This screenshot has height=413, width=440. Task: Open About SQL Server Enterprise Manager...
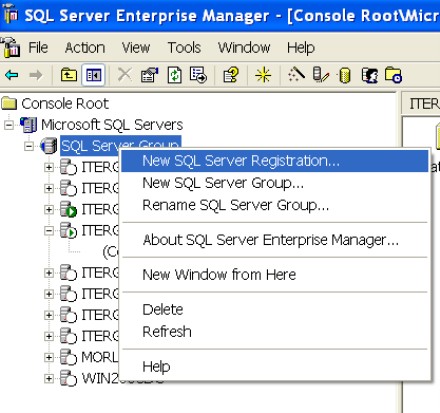[275, 240]
